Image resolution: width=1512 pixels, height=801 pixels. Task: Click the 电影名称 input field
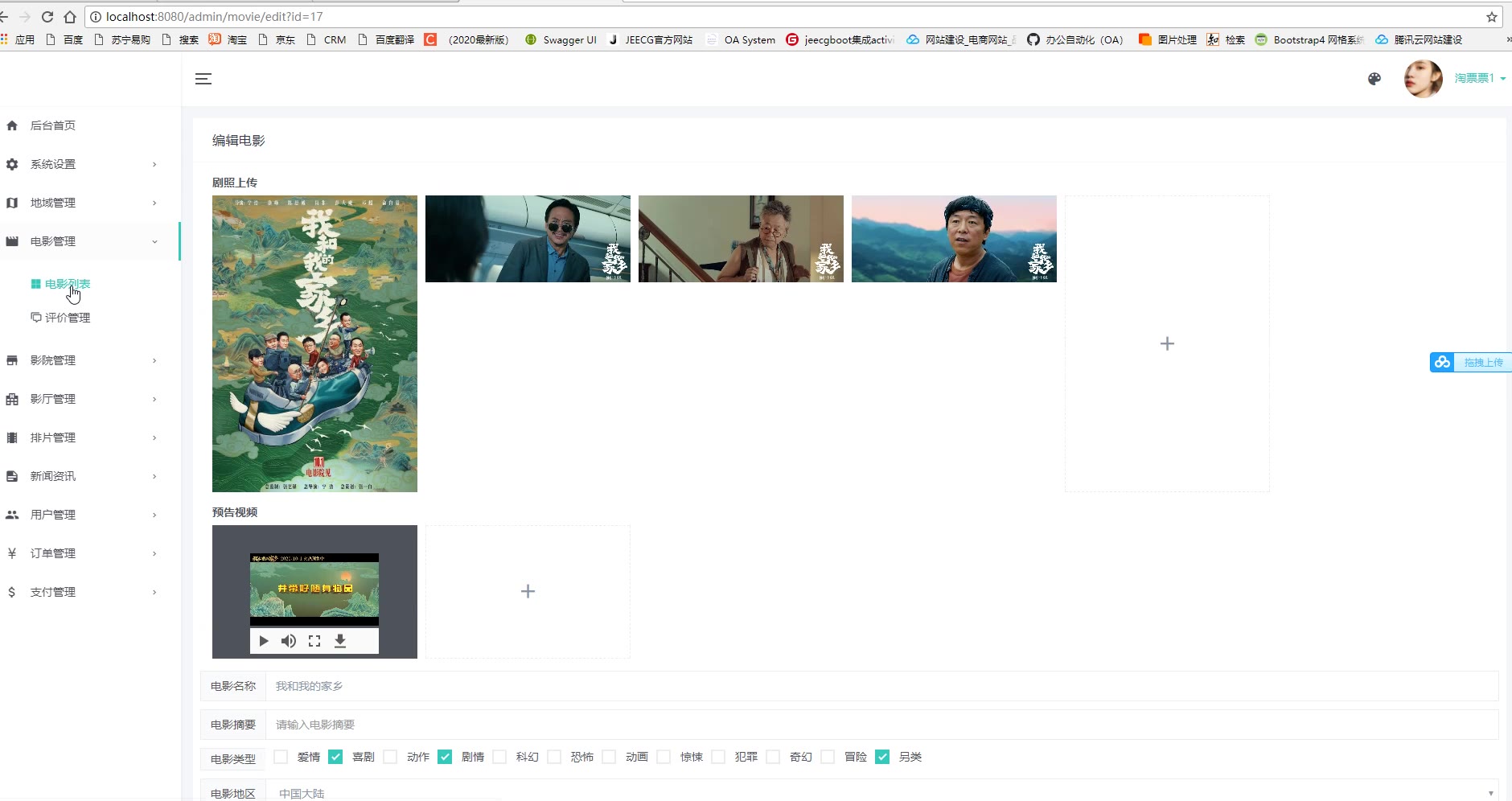coord(882,686)
